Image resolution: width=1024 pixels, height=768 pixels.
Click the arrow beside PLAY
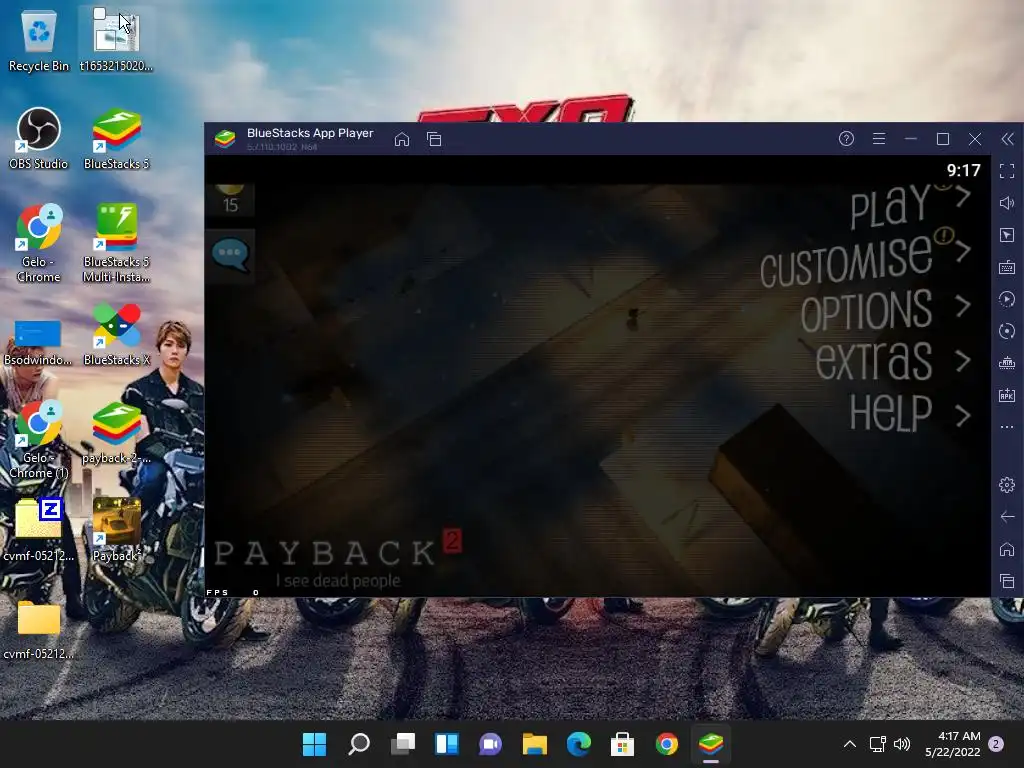coord(963,196)
